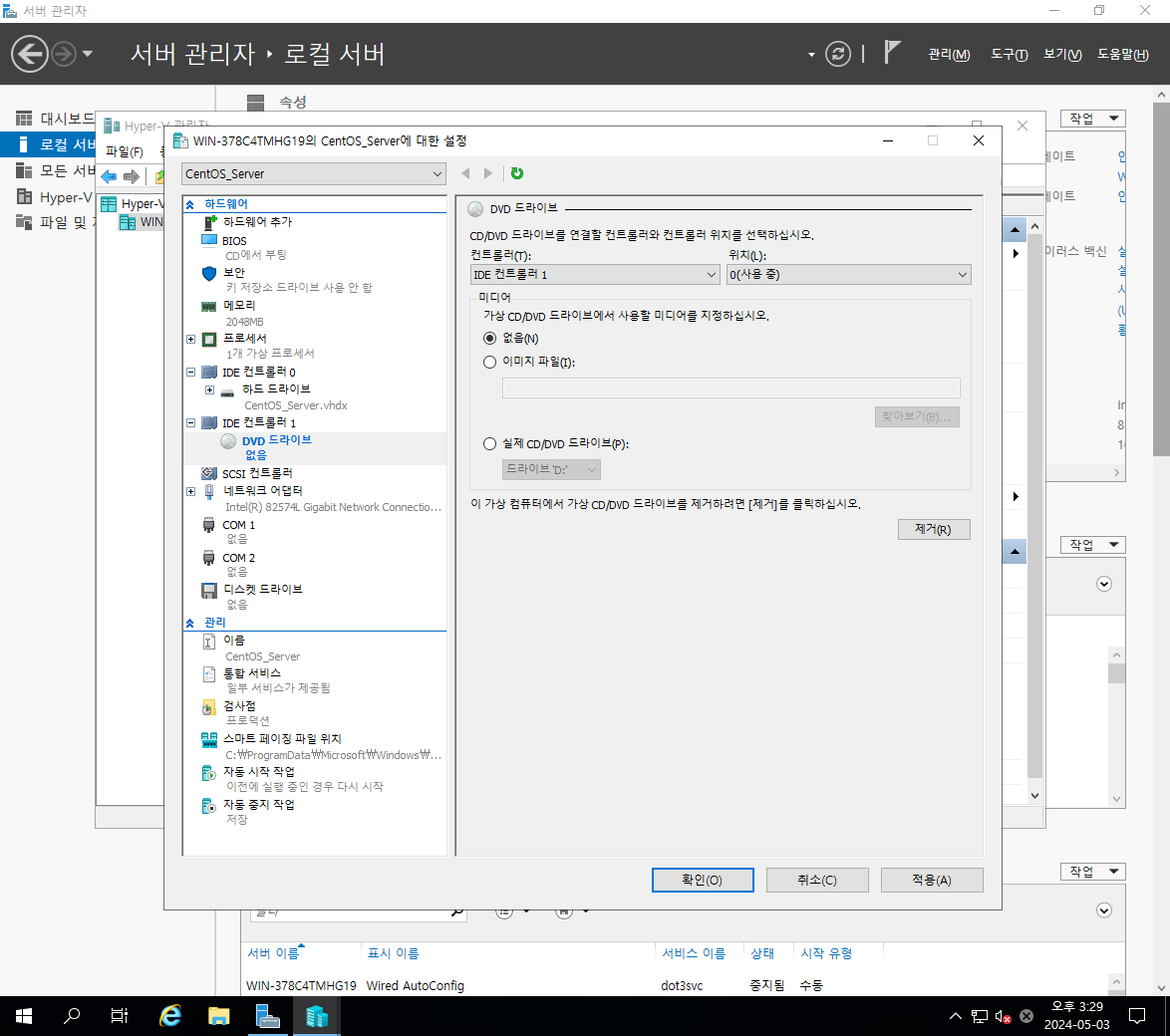Image resolution: width=1170 pixels, height=1036 pixels.
Task: Open All Servers (모든 서버) in sidebar
Action: coord(56,170)
